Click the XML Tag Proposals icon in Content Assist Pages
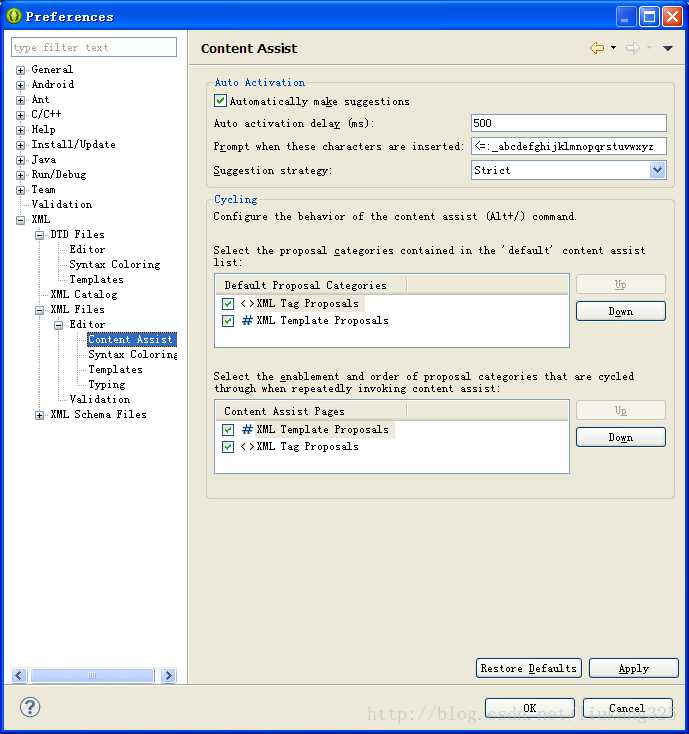The height and width of the screenshot is (734, 689). click(x=247, y=447)
